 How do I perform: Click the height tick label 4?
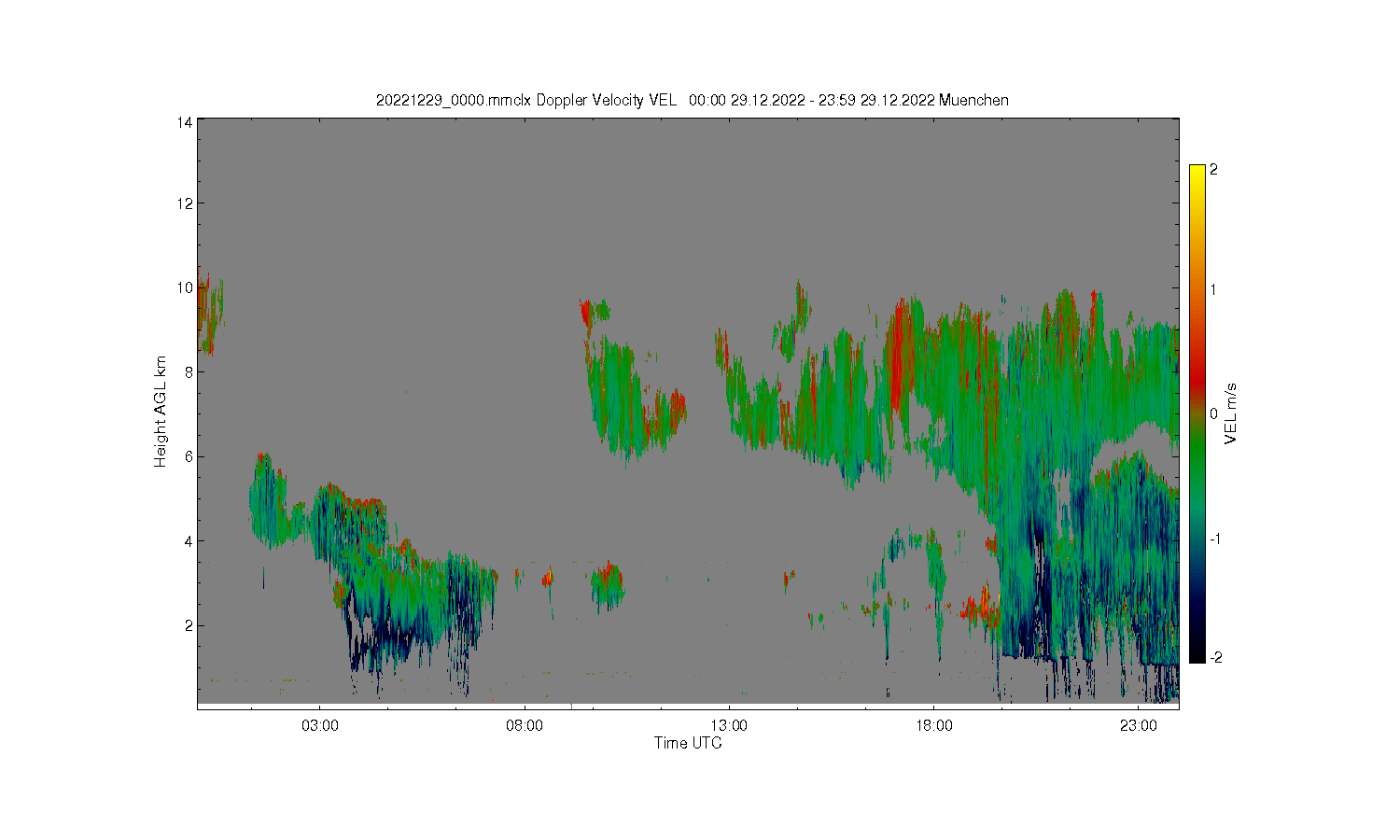(189, 540)
